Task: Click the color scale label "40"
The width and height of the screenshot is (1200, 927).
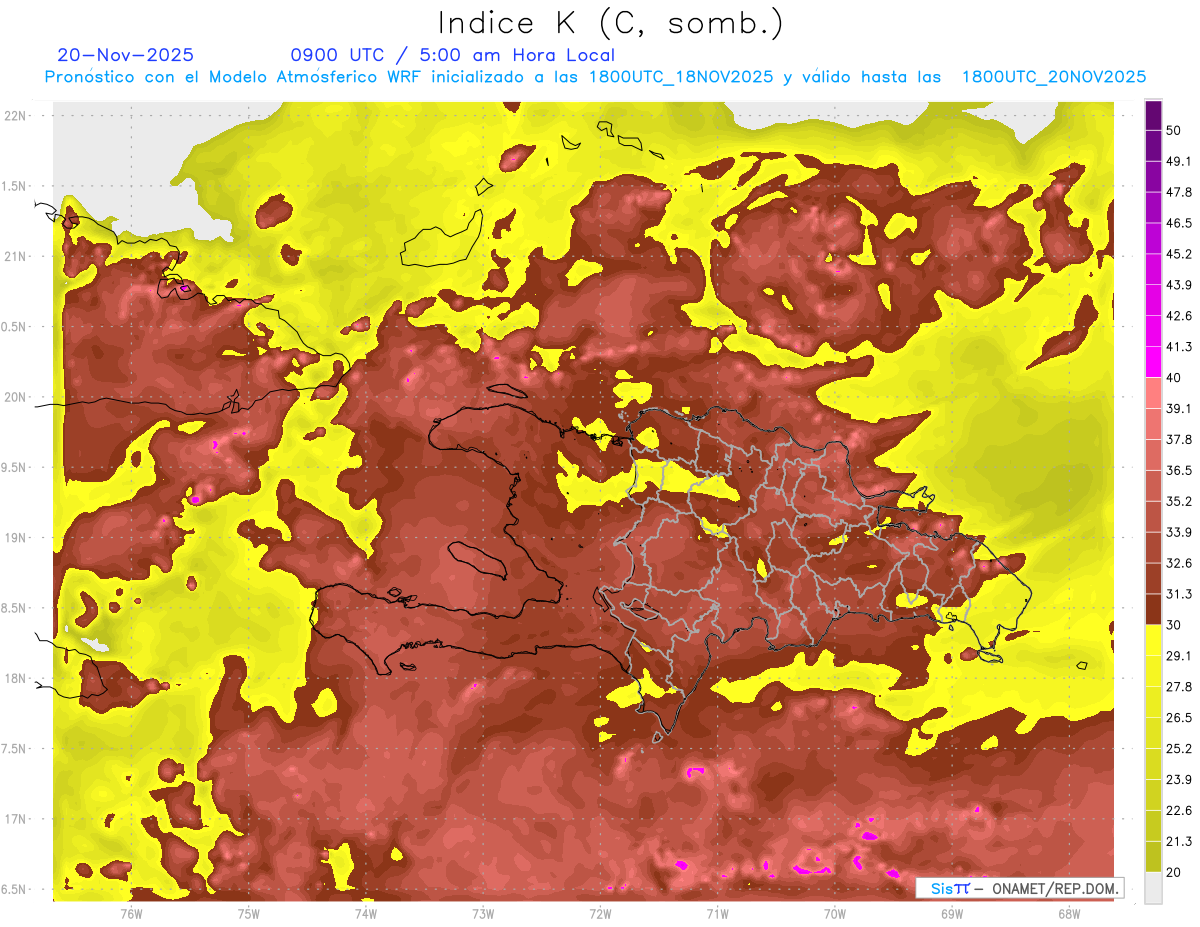Action: coord(1176,378)
